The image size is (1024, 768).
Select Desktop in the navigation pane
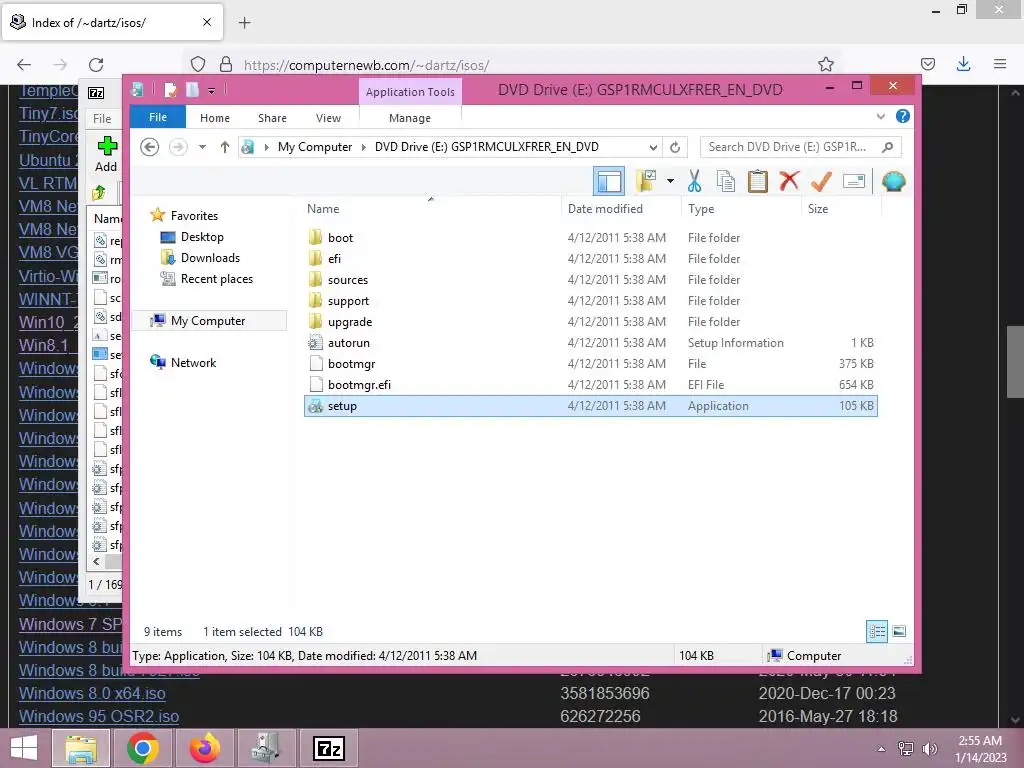[x=202, y=236]
